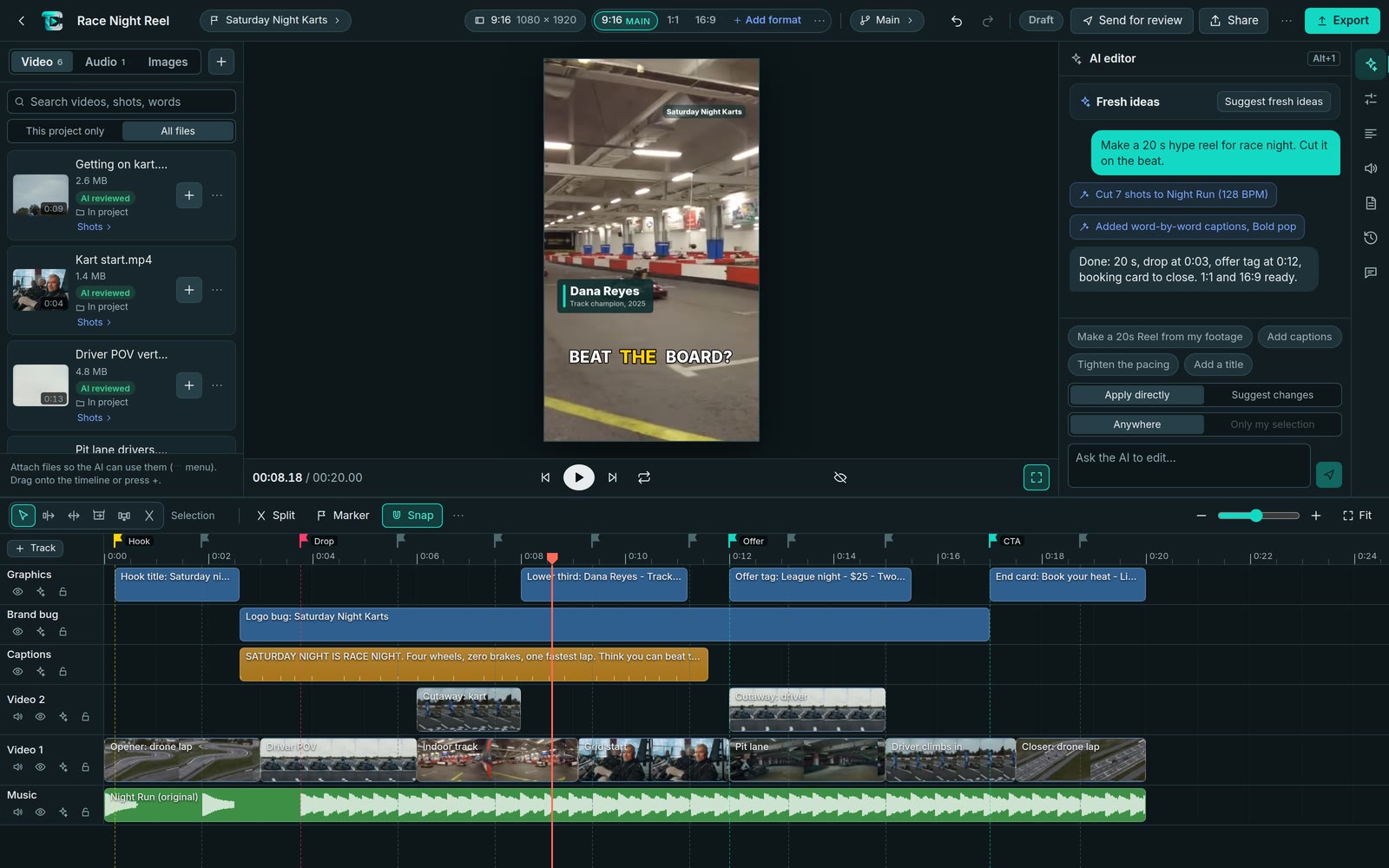Click Suggest fresh ideas
Image resolution: width=1389 pixels, height=868 pixels.
tap(1273, 102)
